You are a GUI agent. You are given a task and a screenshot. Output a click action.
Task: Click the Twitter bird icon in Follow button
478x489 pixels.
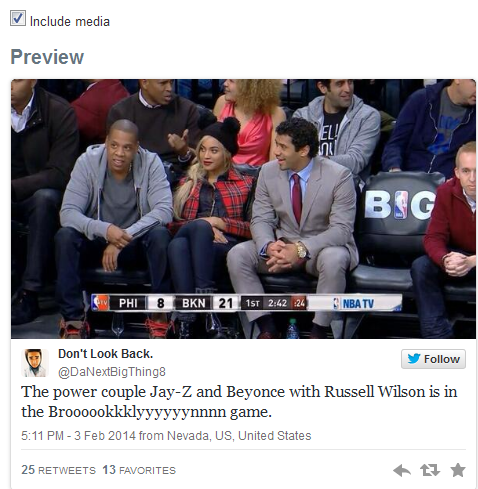[x=414, y=359]
